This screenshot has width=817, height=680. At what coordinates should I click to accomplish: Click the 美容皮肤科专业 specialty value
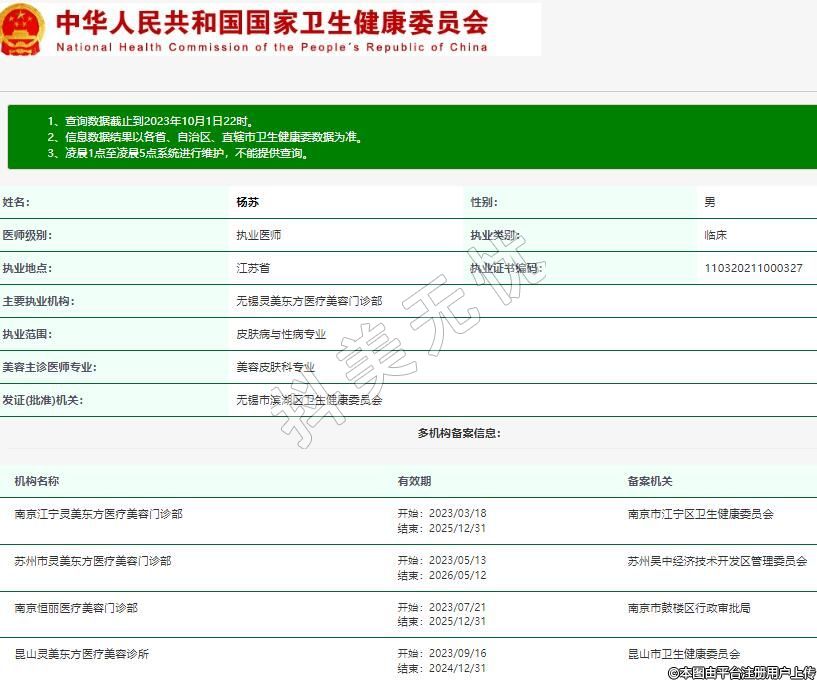coord(275,367)
